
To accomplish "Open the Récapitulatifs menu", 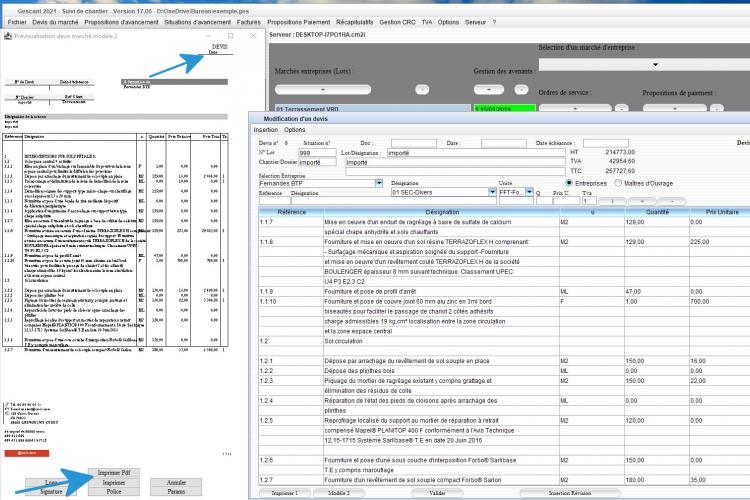I will pyautogui.click(x=354, y=22).
